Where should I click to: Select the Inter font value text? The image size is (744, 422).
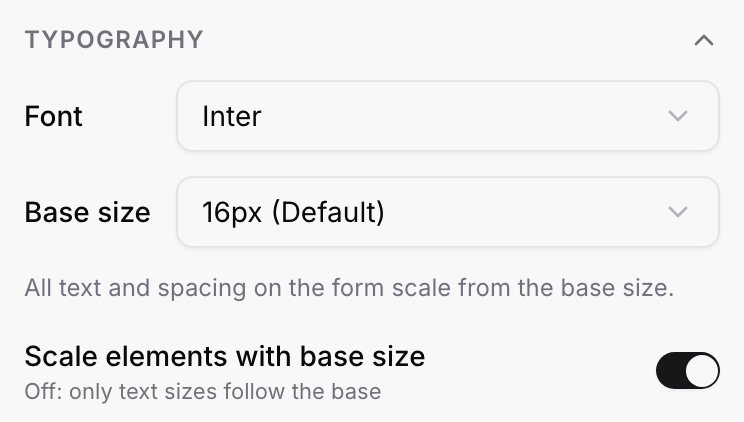(x=232, y=116)
